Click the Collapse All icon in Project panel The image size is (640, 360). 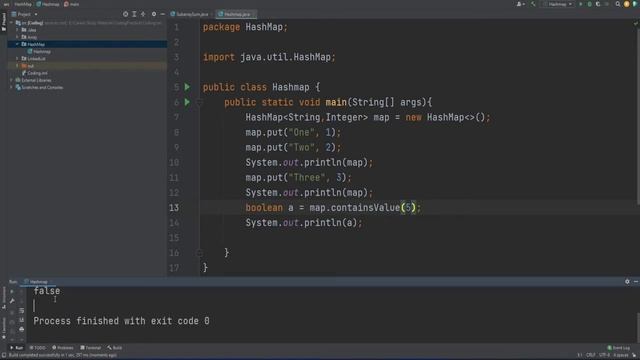click(143, 14)
